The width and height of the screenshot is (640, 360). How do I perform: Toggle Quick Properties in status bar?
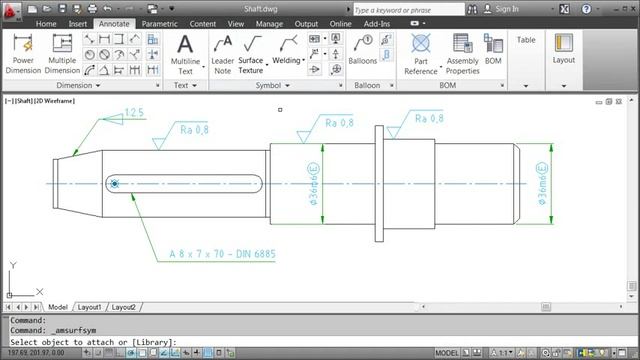click(219, 353)
